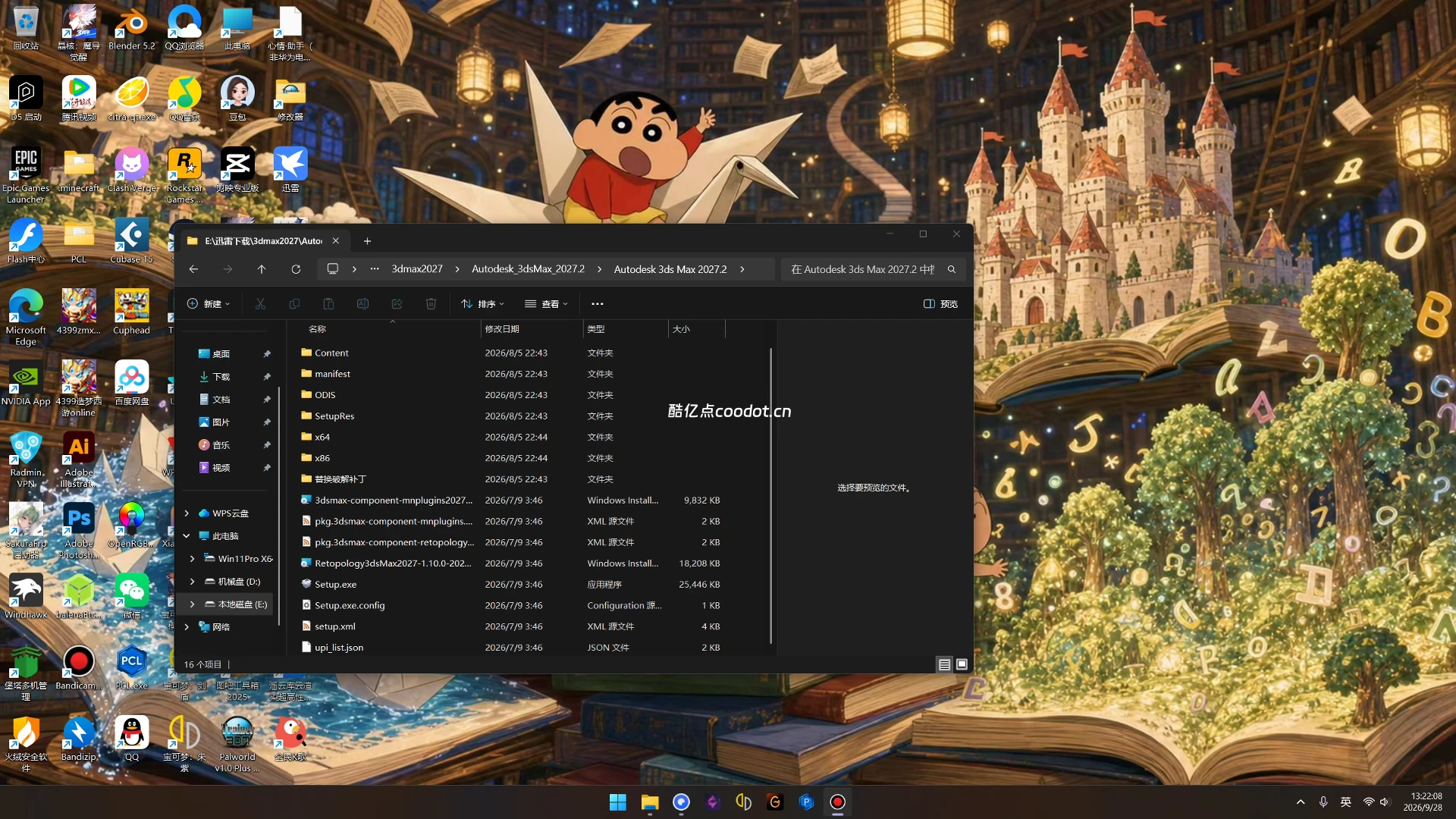Viewport: 1456px width, 819px height.
Task: Sort by the 大小 column header
Action: [696, 329]
